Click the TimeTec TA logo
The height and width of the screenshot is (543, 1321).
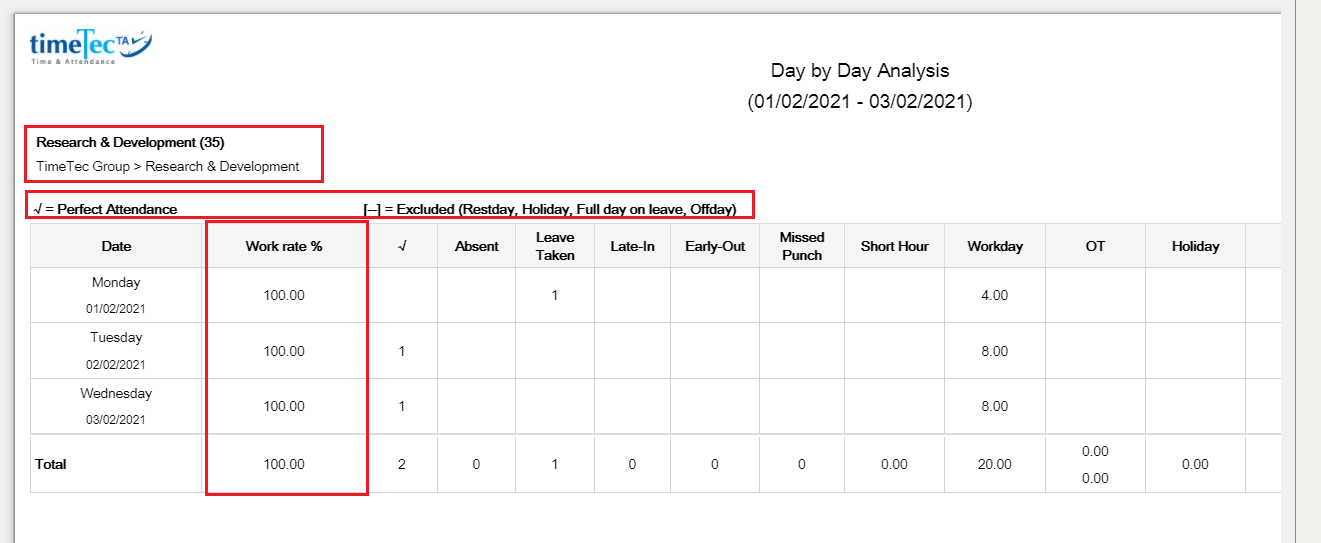click(x=90, y=46)
